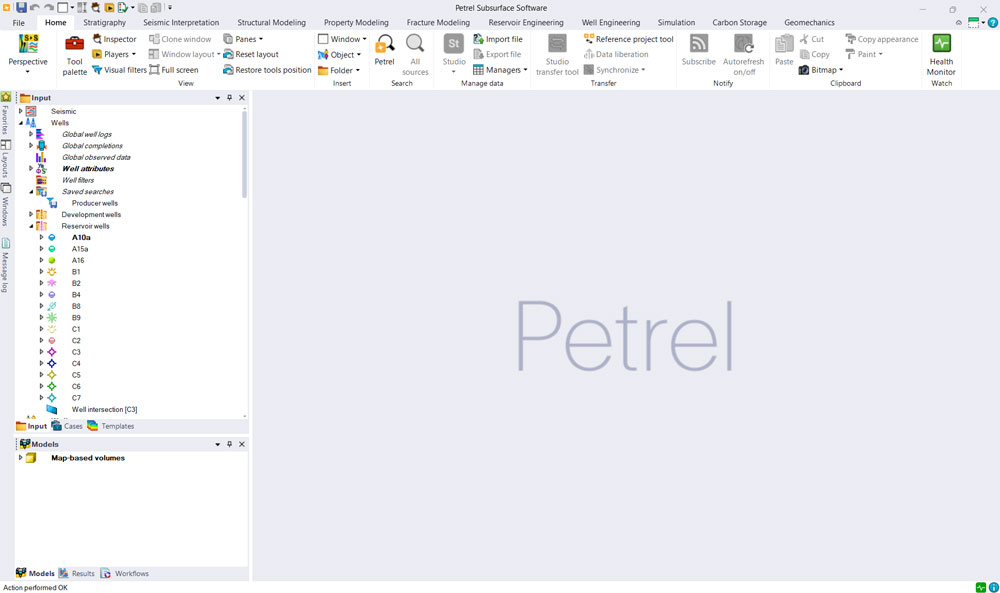Open Layouts side panel
Viewport: 1000px width, 593px height.
[x=5, y=158]
